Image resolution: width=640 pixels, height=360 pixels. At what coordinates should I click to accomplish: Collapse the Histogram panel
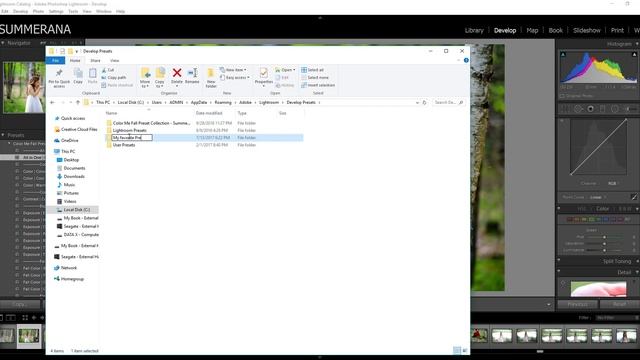637,44
